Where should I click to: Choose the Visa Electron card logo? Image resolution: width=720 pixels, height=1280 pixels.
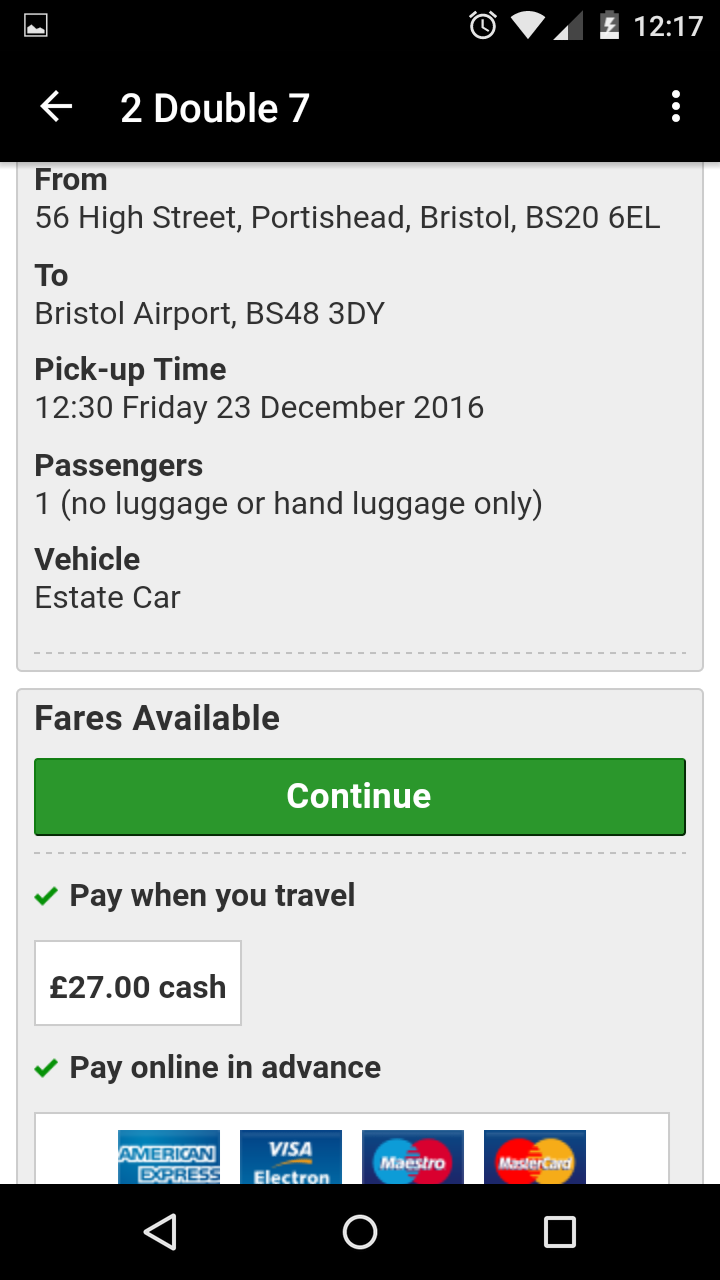pyautogui.click(x=290, y=1160)
